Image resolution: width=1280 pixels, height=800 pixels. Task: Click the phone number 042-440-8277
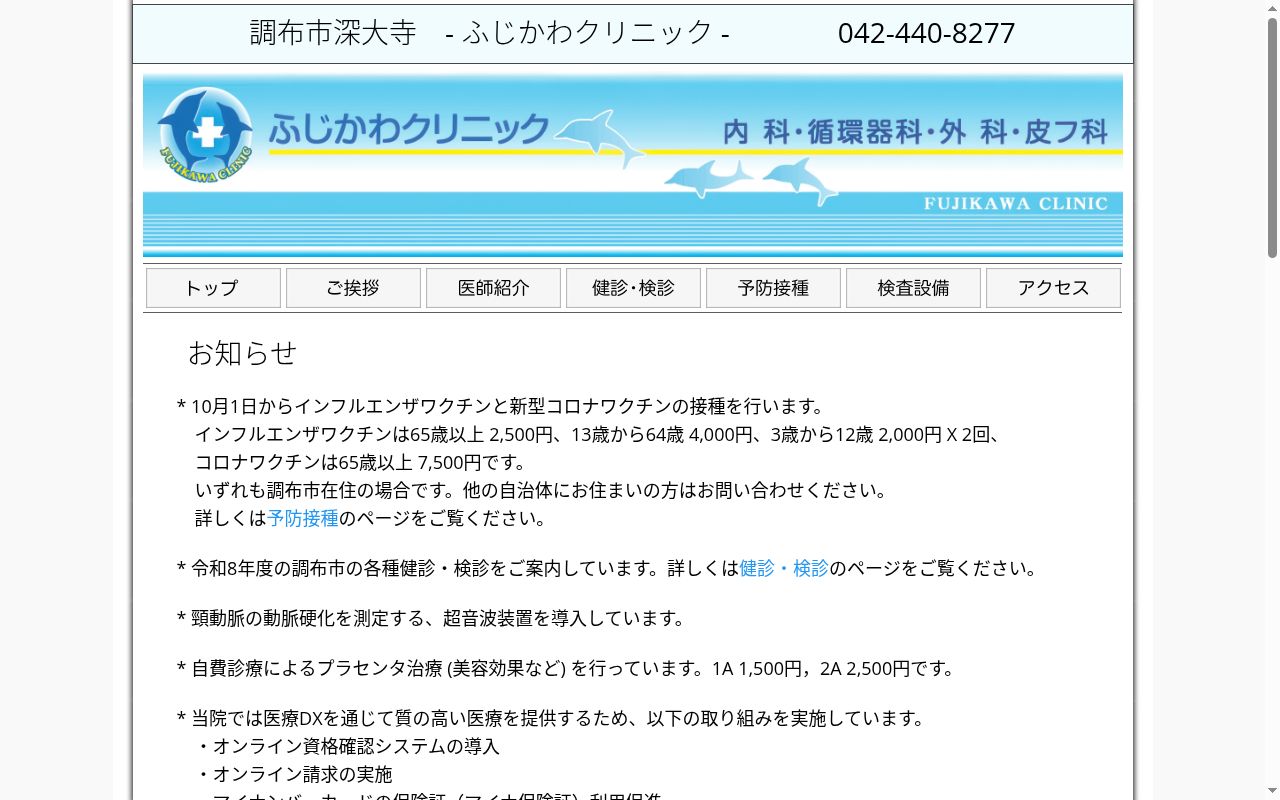coord(926,33)
